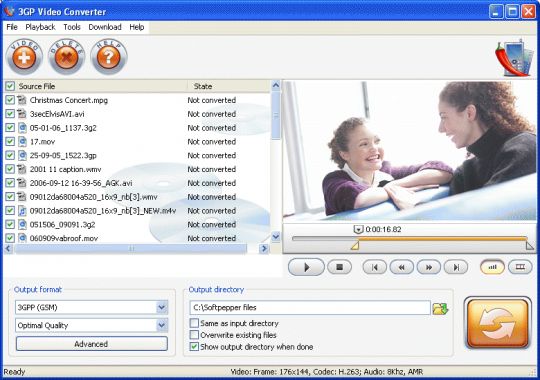This screenshot has width=540, height=380.
Task: Click the trim end marker on the timeline
Action: tap(529, 245)
